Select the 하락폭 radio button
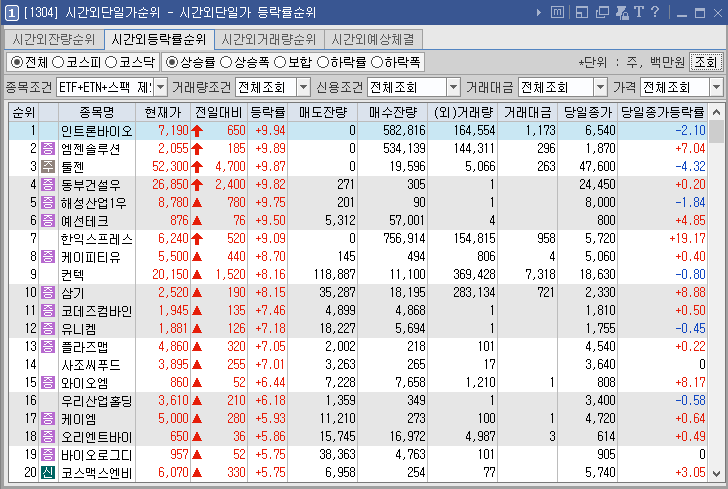Screen dimensions: 728x489 pos(377,62)
